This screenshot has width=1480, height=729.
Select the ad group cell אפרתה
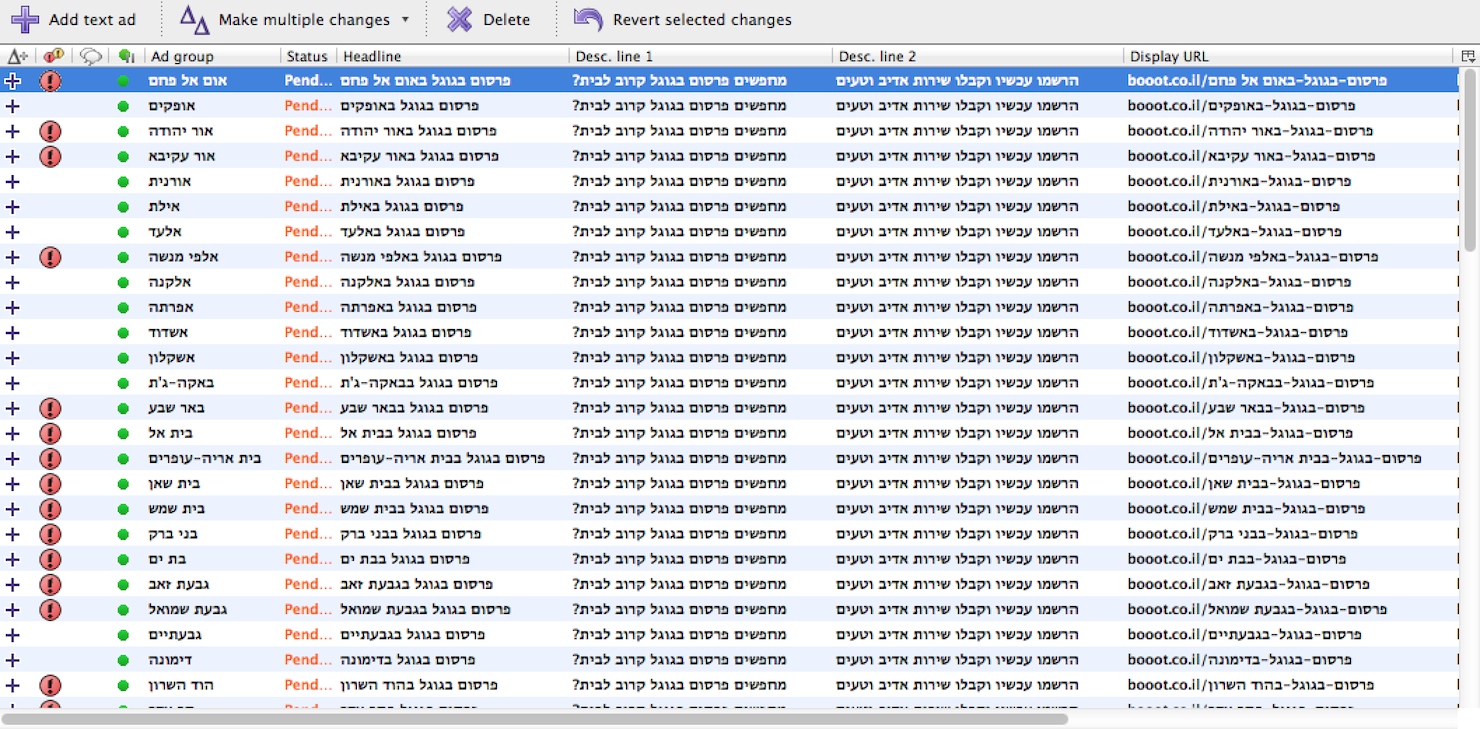click(x=171, y=307)
